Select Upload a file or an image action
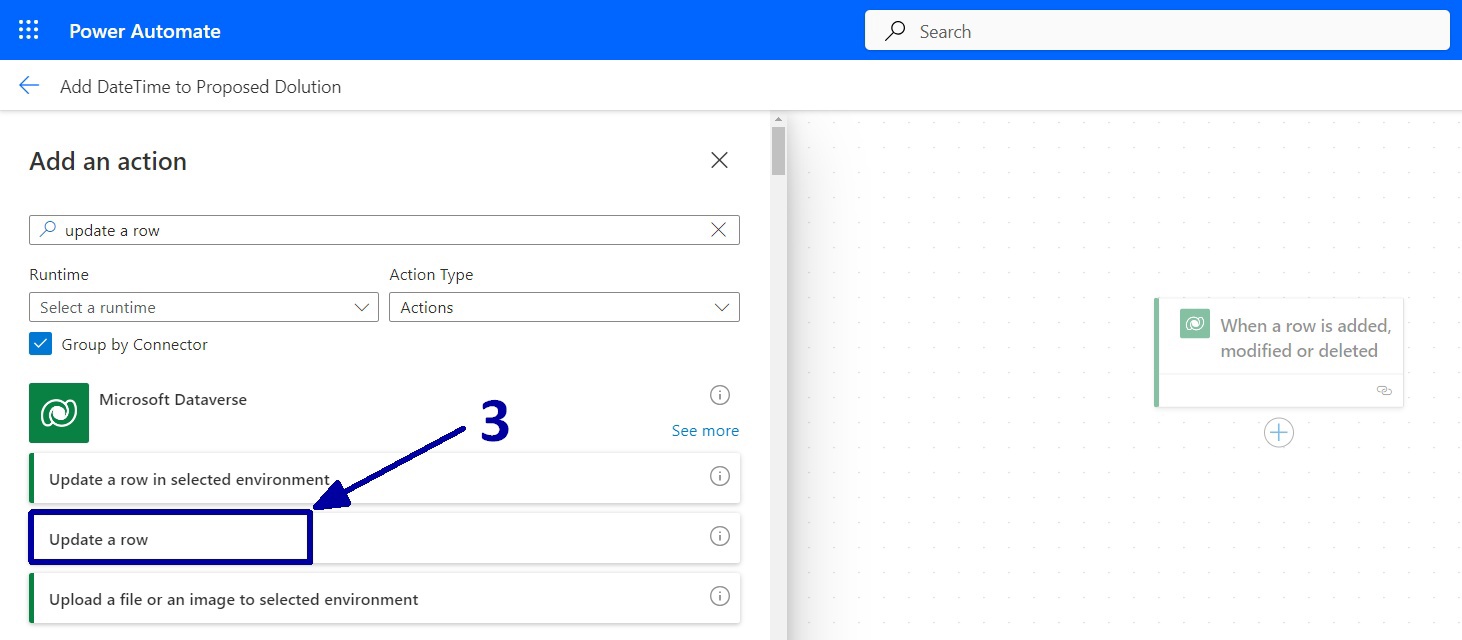Screen dimensions: 1462x640 (385, 598)
